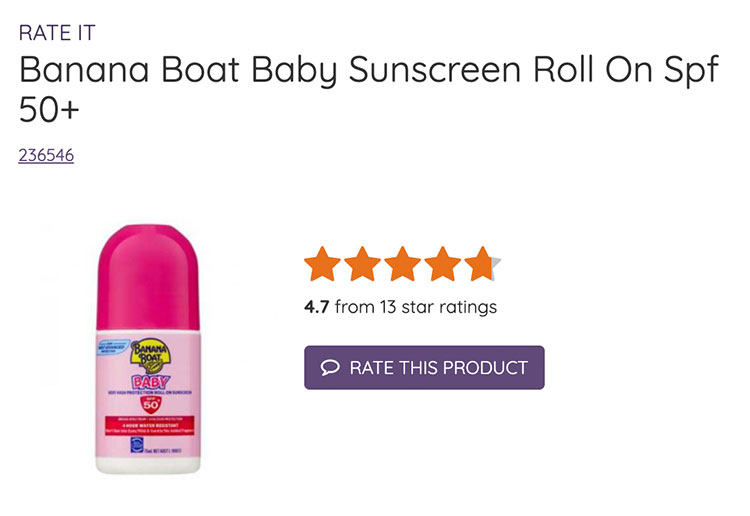Select the third orange rating star
The image size is (750, 516).
[402, 265]
